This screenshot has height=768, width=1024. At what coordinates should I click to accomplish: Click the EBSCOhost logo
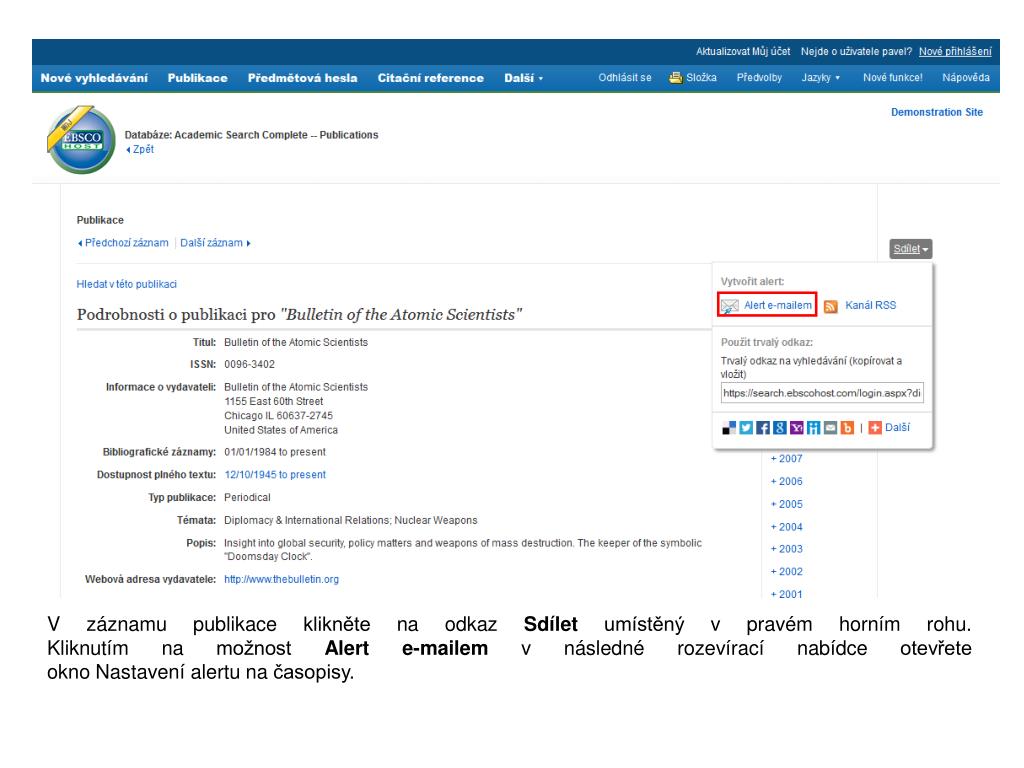pos(82,140)
